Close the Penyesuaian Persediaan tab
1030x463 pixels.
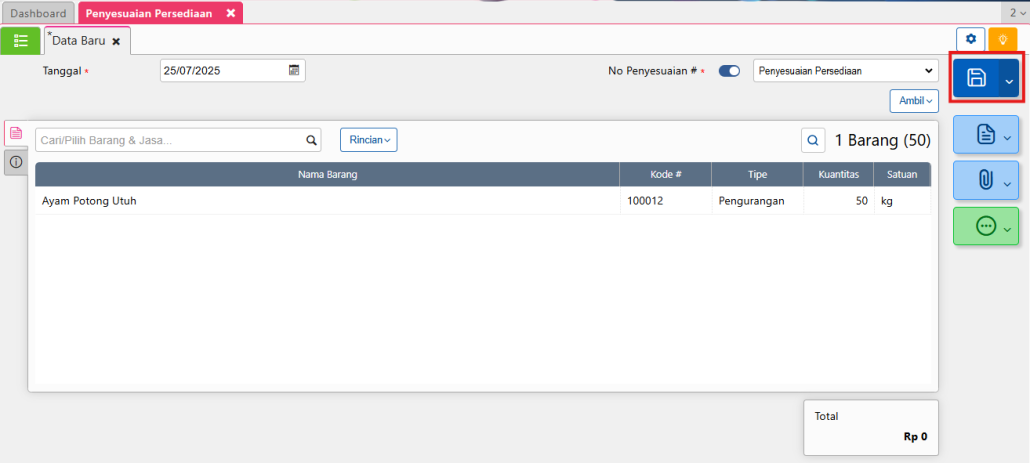pyautogui.click(x=231, y=13)
